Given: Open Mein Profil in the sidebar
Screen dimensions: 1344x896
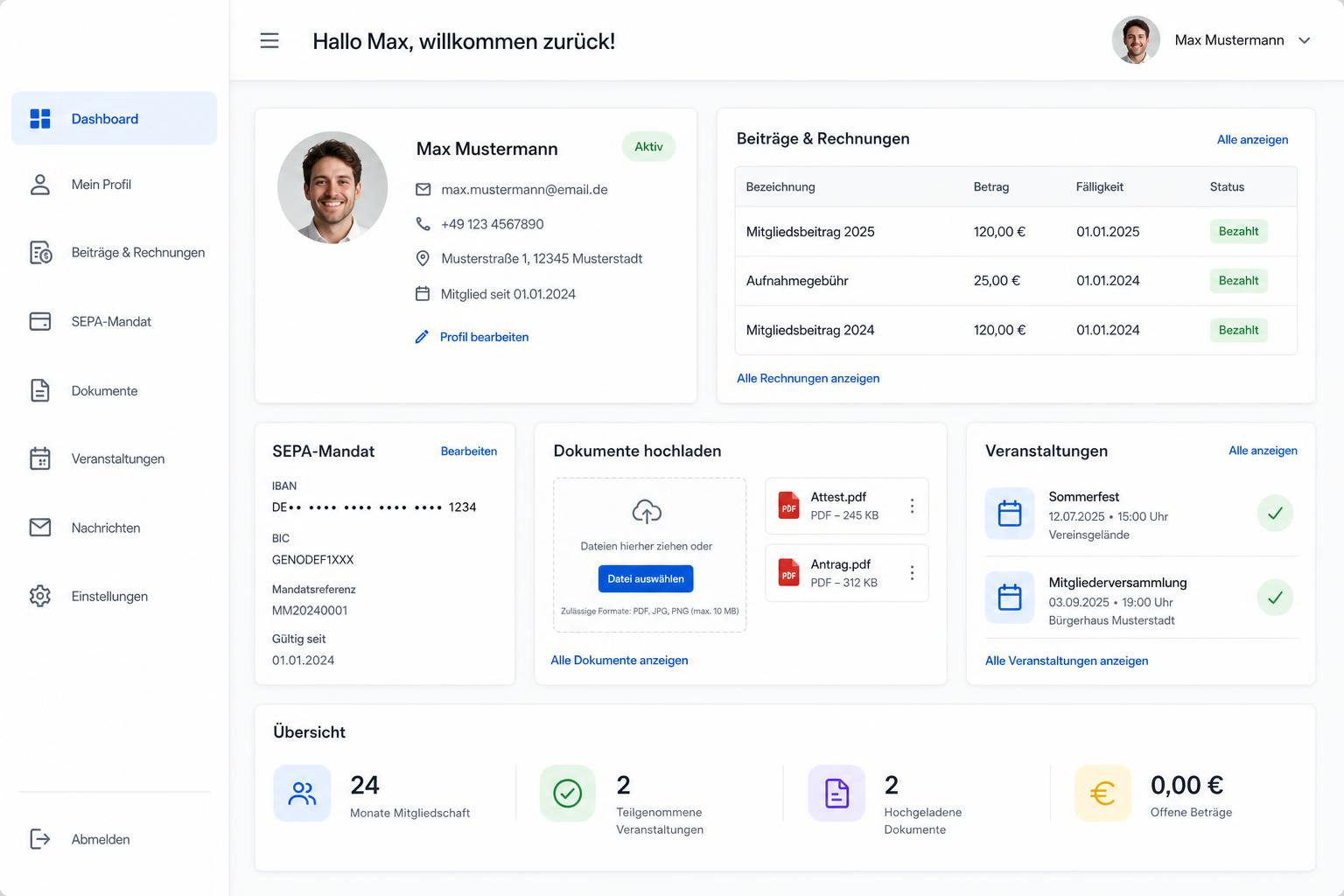Looking at the screenshot, I should (114, 184).
